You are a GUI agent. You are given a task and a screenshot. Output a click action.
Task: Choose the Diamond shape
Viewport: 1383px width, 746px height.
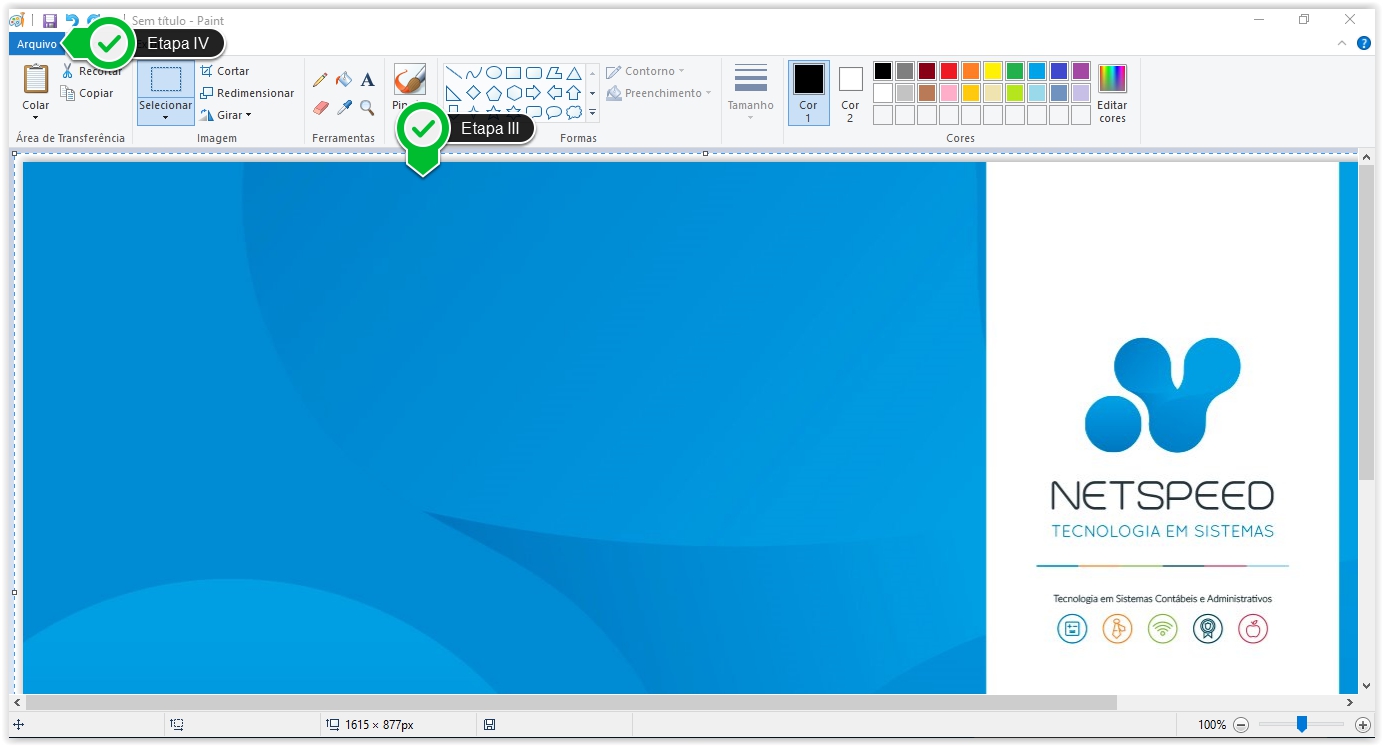(473, 93)
